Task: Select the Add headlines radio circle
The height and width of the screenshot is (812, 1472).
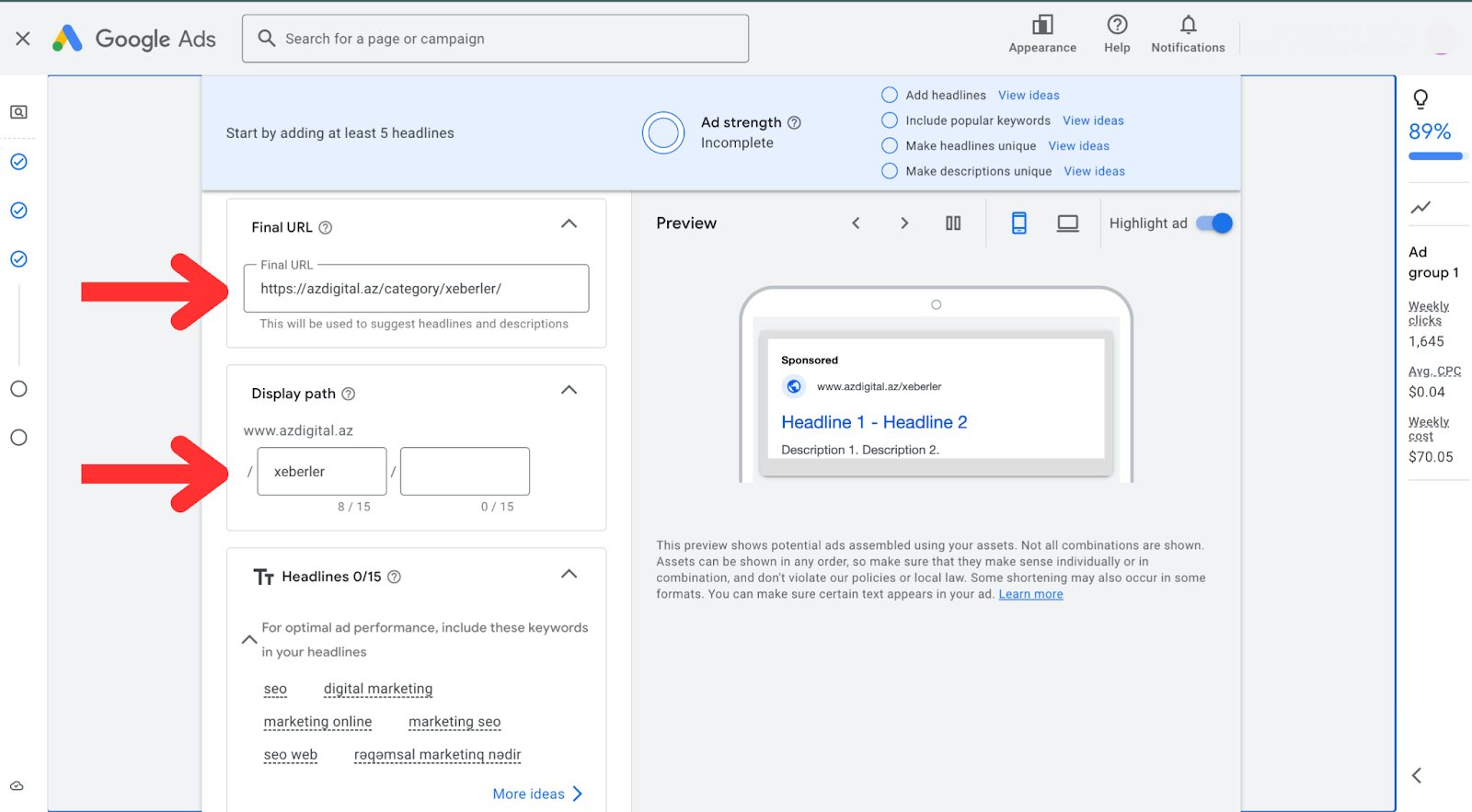Action: [890, 95]
